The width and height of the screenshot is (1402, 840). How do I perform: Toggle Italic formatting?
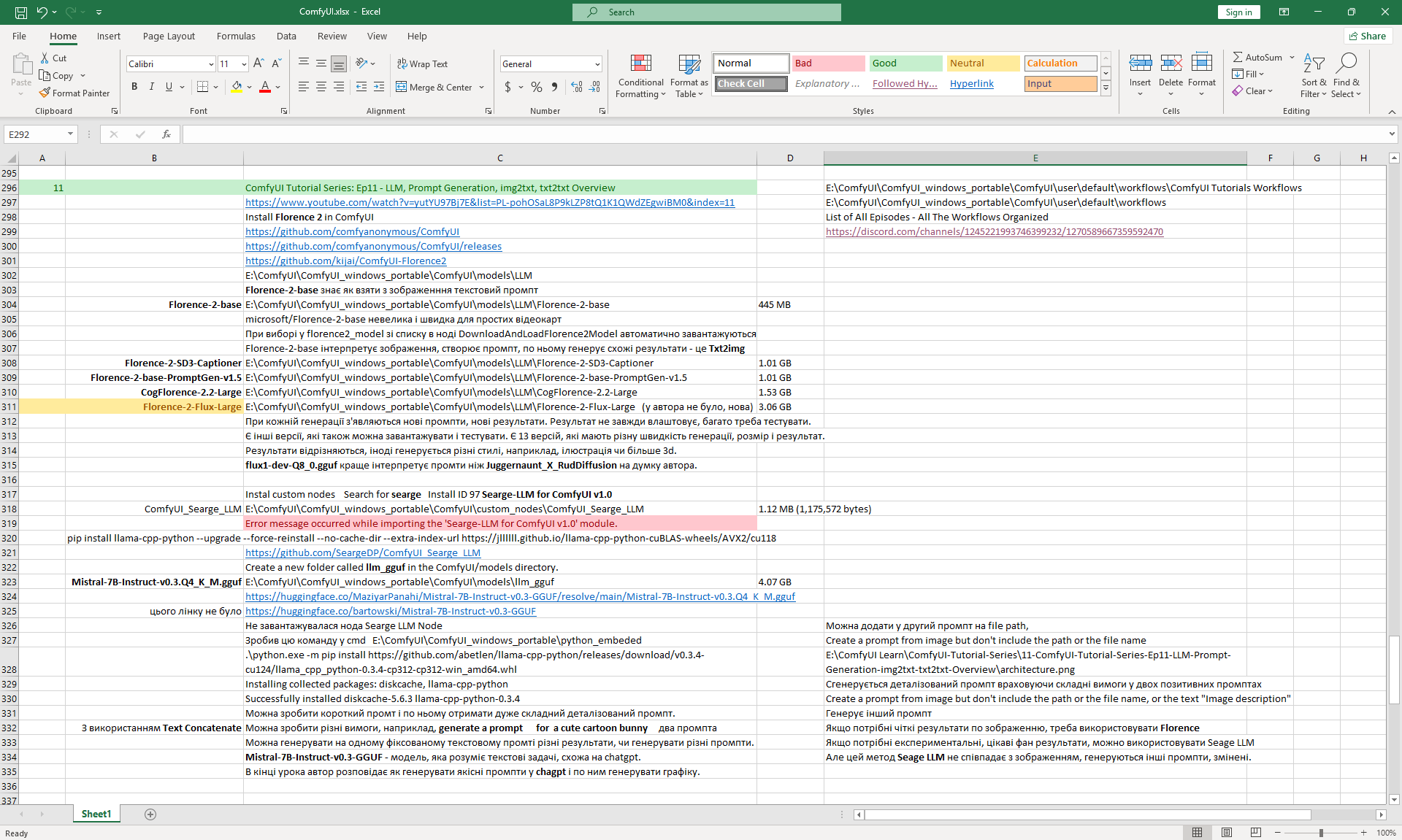click(152, 87)
